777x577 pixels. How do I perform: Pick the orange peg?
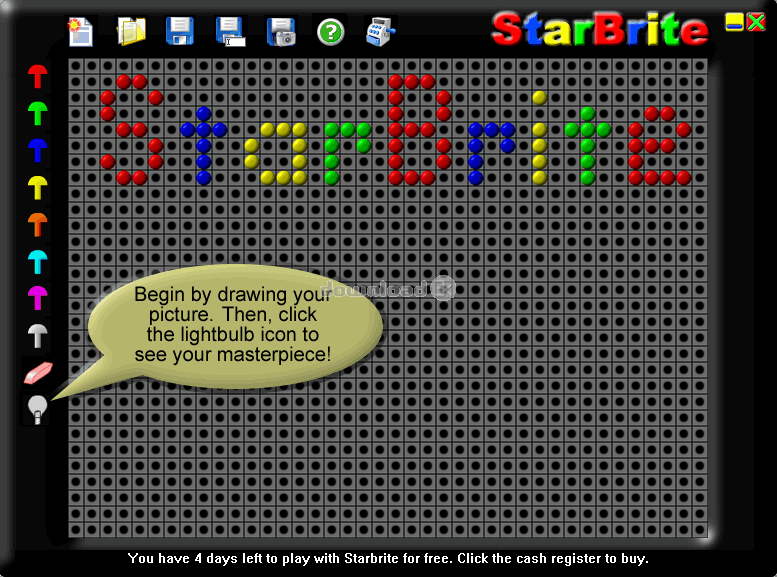[38, 225]
